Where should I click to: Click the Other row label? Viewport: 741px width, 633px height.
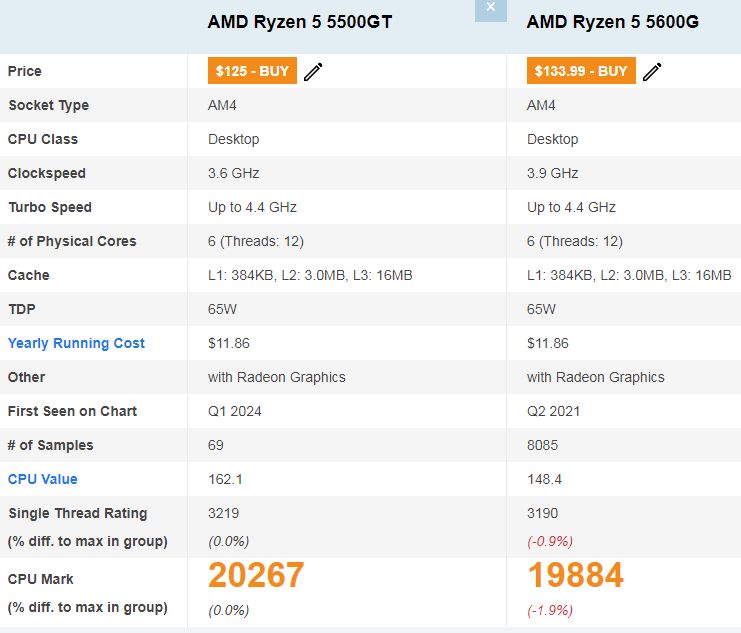point(26,377)
